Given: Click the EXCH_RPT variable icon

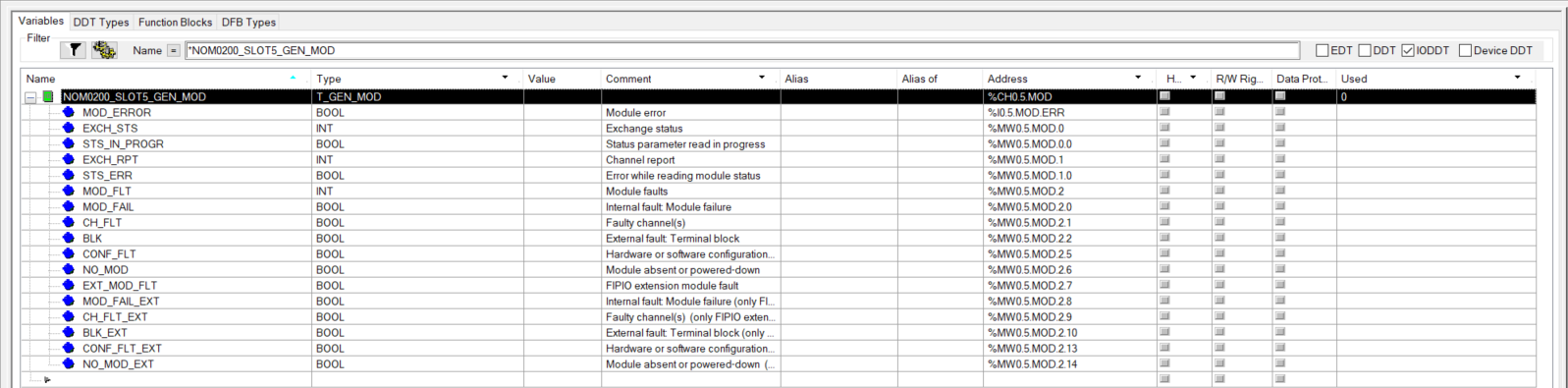Looking at the screenshot, I should click(x=69, y=159).
